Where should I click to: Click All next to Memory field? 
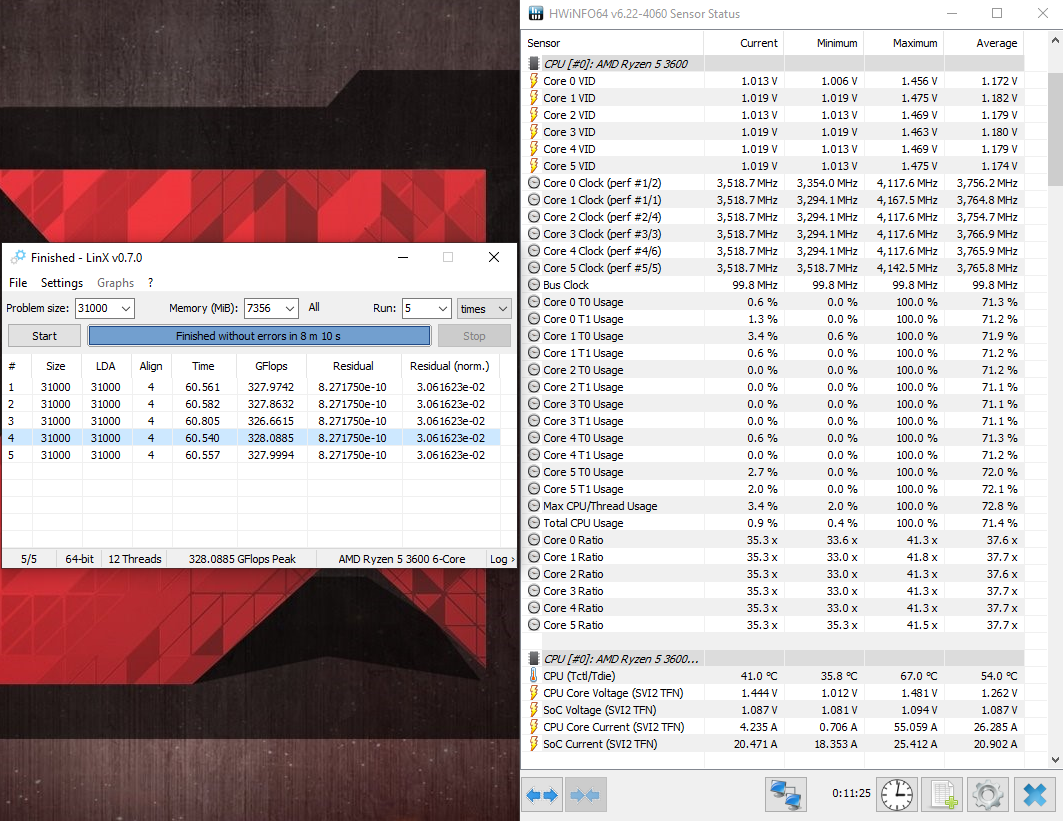click(314, 308)
